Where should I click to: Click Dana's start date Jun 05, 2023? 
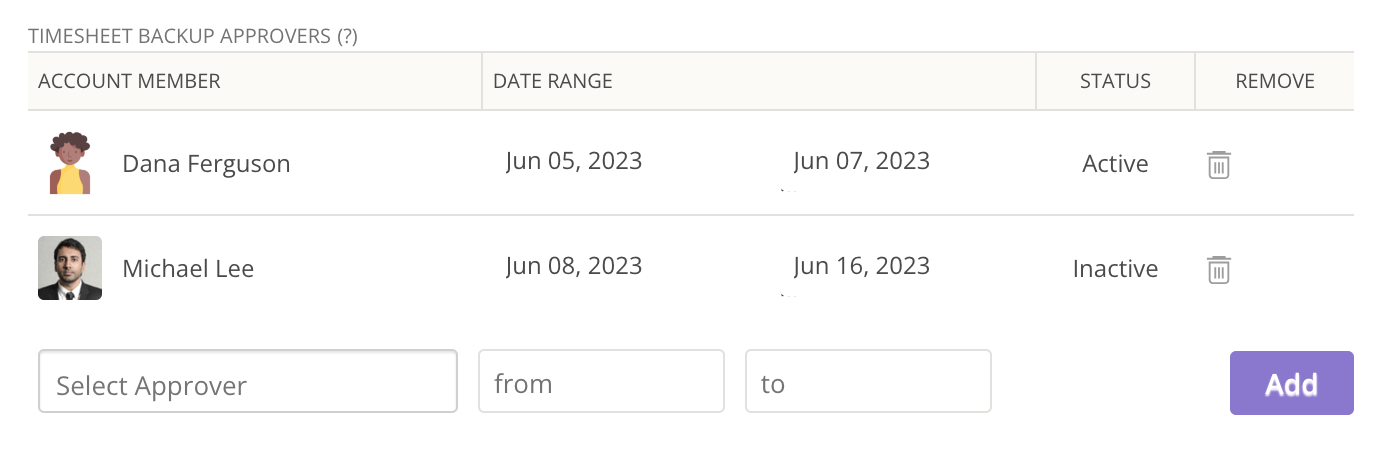coord(574,160)
